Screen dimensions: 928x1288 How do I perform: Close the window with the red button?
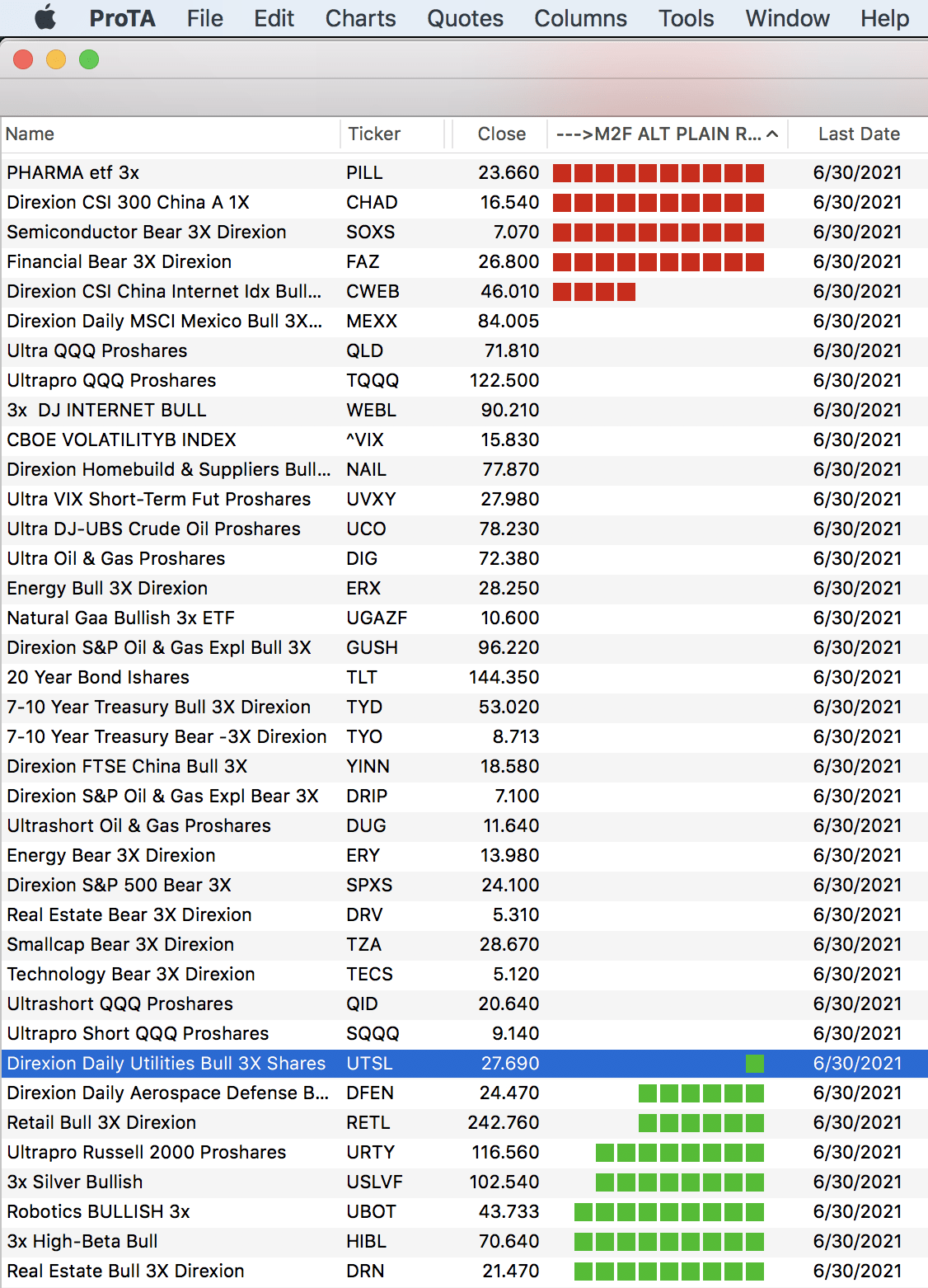click(23, 59)
